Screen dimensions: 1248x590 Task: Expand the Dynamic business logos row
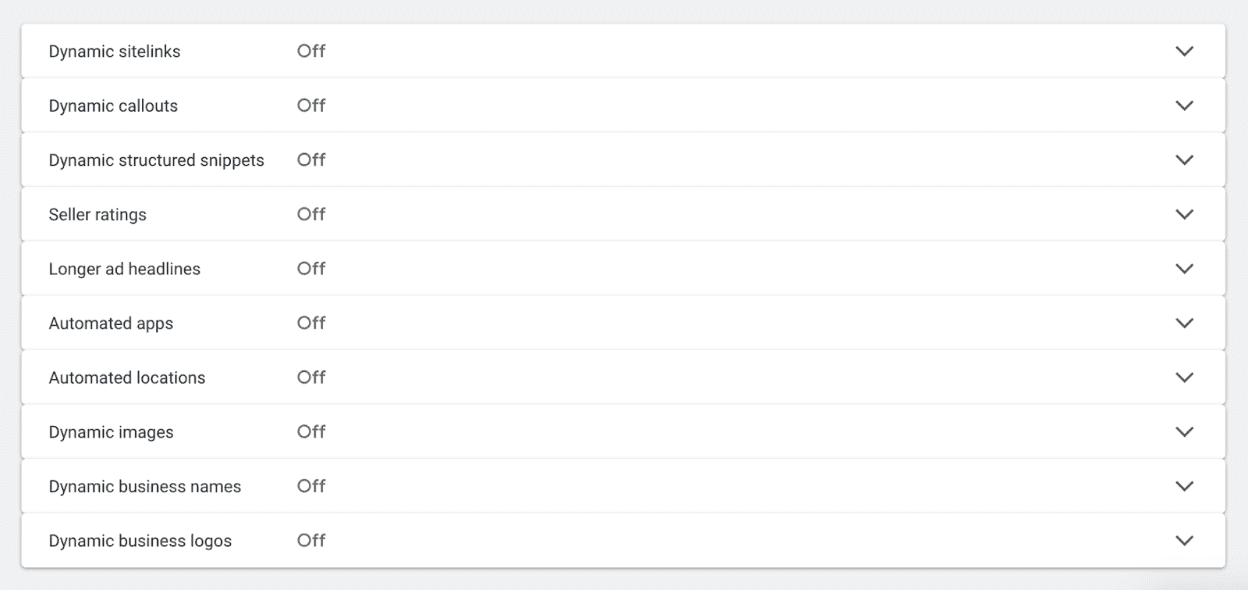[x=1184, y=540]
